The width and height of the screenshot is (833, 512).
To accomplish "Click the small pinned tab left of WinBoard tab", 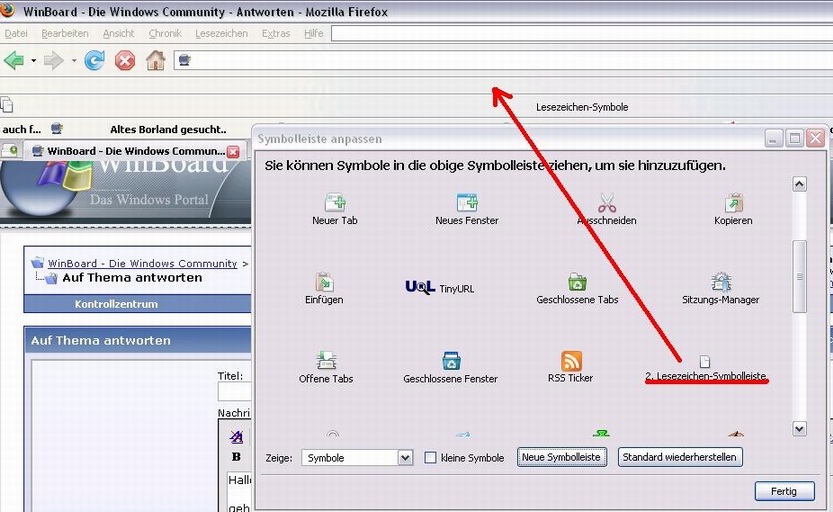I will [x=10, y=151].
